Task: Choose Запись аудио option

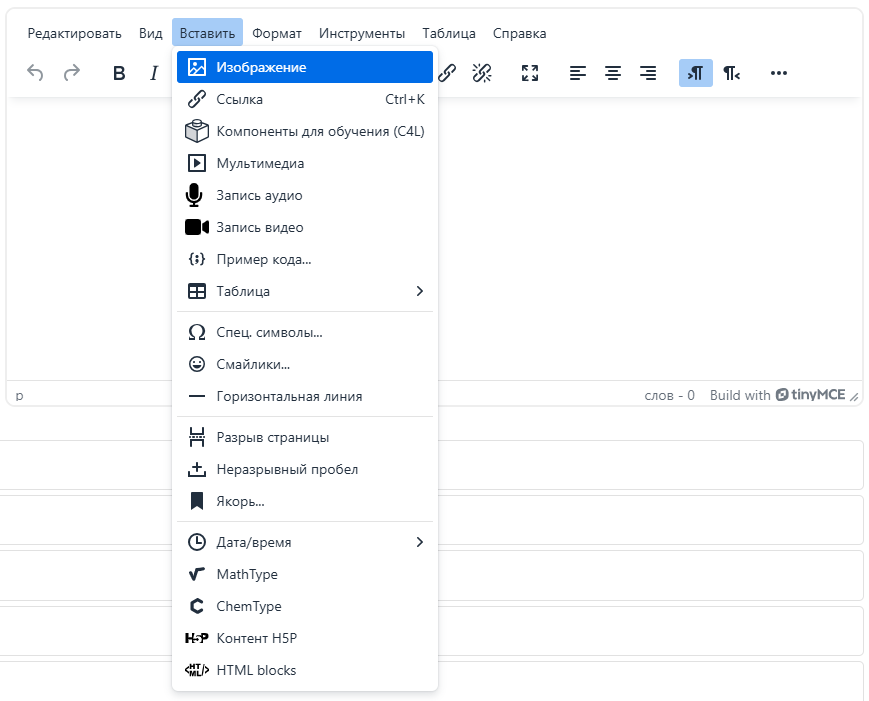Action: (305, 195)
